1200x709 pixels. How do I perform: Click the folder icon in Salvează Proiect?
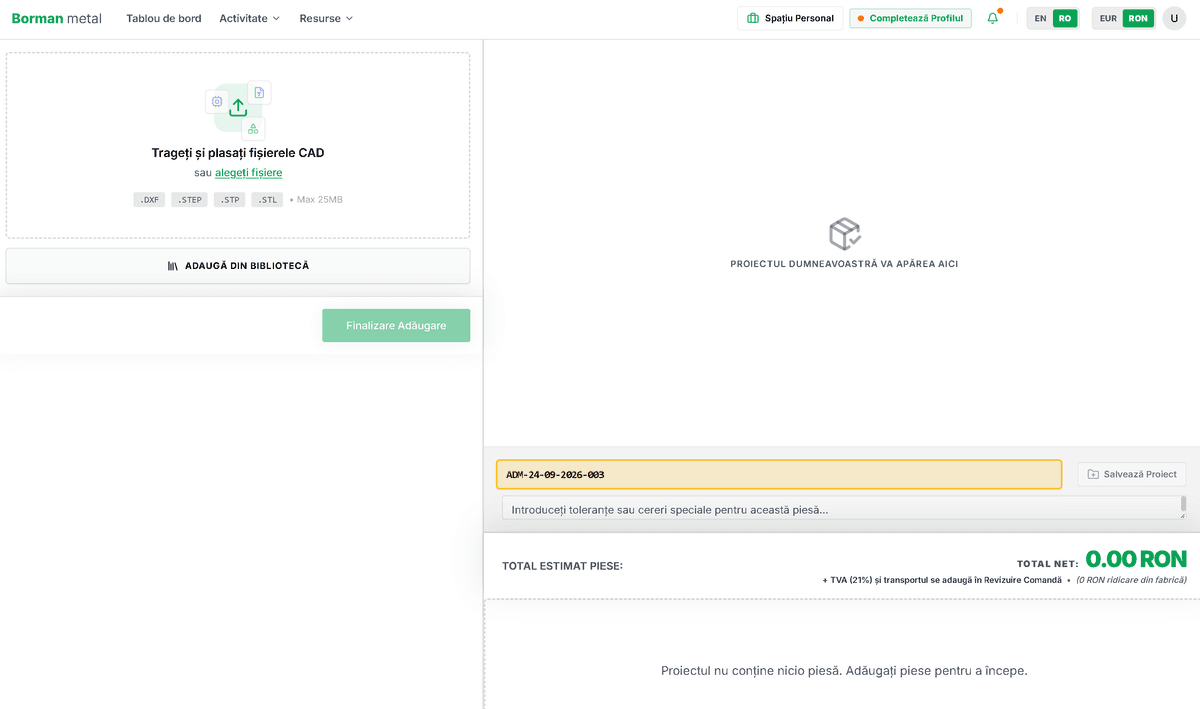[x=1093, y=474]
